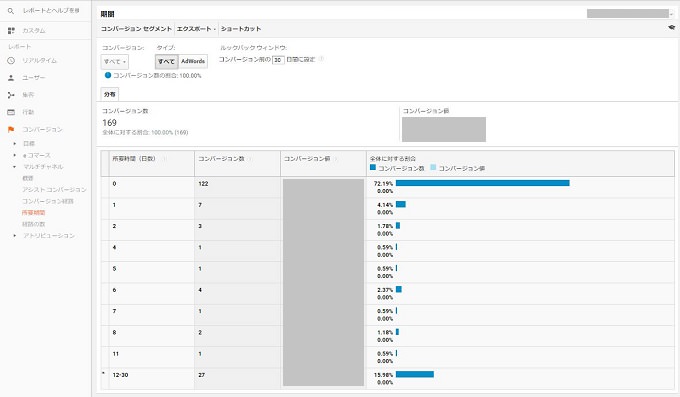Expand the eコマース tree section
The height and width of the screenshot is (397, 680).
point(14,155)
